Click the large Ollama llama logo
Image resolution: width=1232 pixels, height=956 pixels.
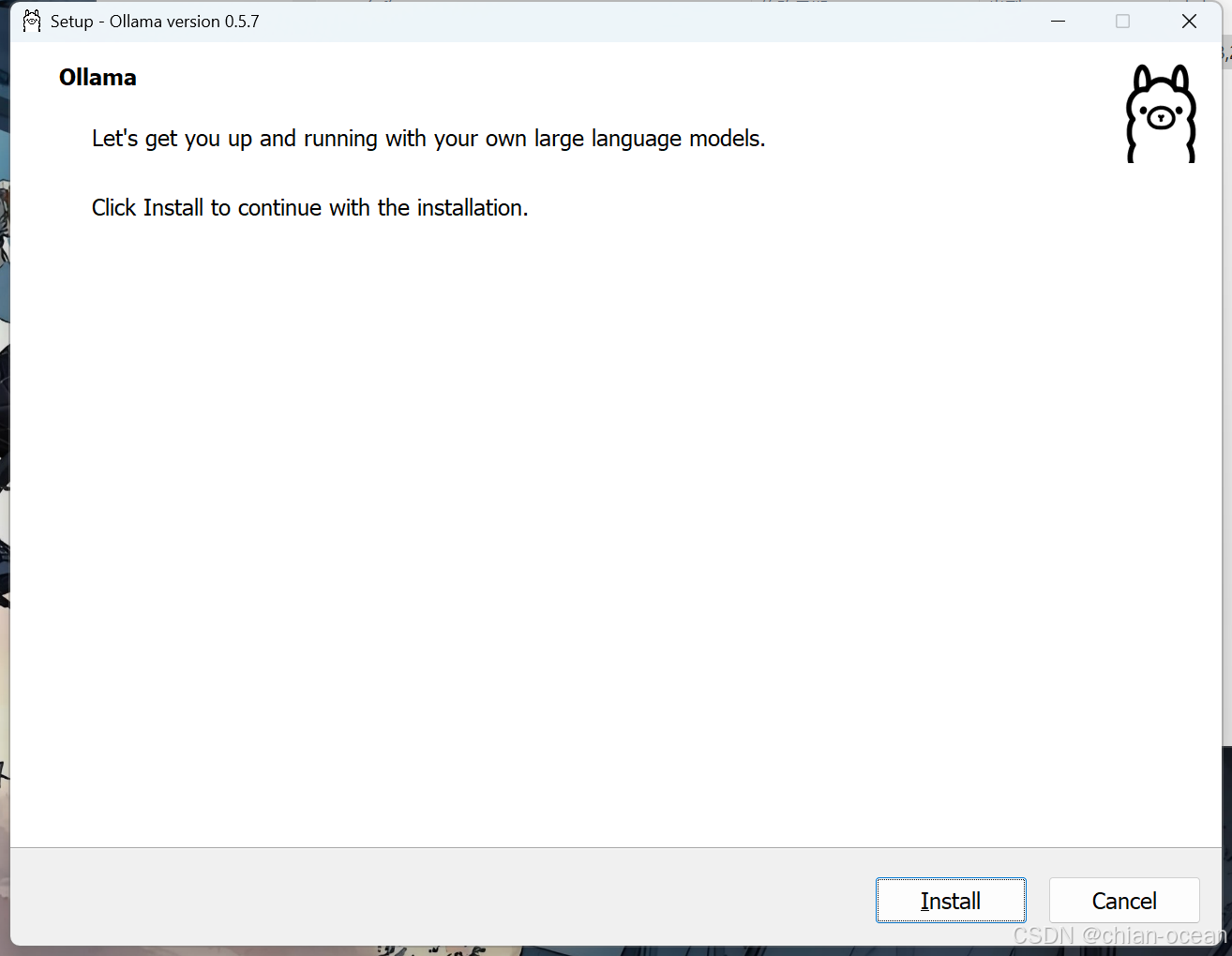(1161, 113)
